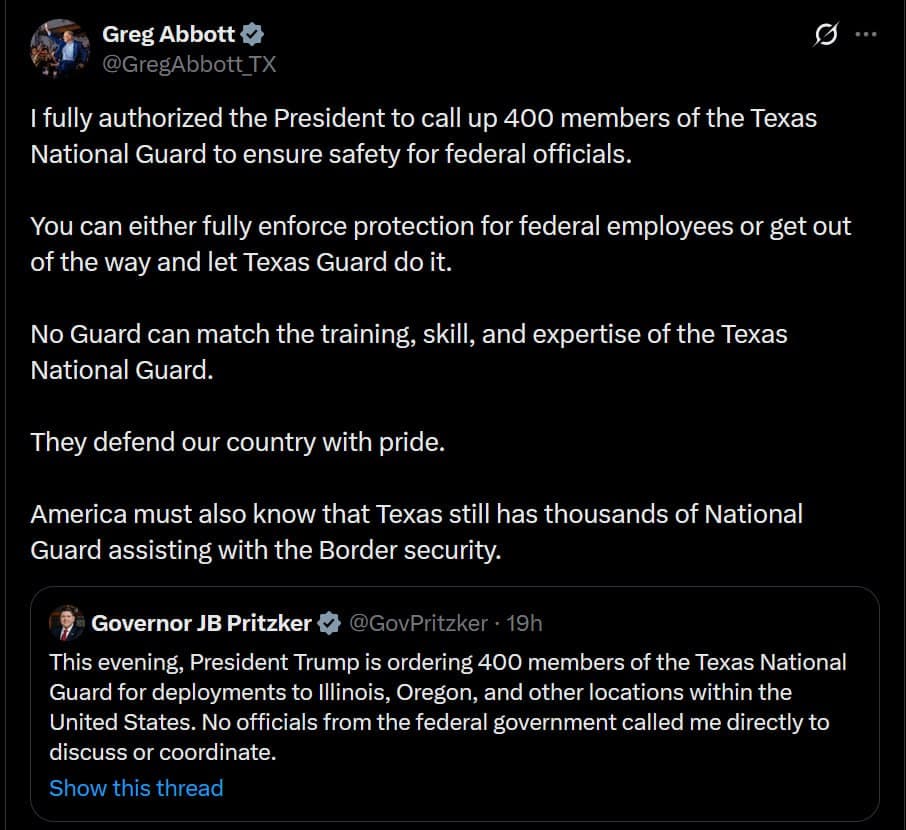Viewport: 906px width, 830px height.
Task: Click Greg Abbott's blue verified checkmark
Action: [252, 32]
